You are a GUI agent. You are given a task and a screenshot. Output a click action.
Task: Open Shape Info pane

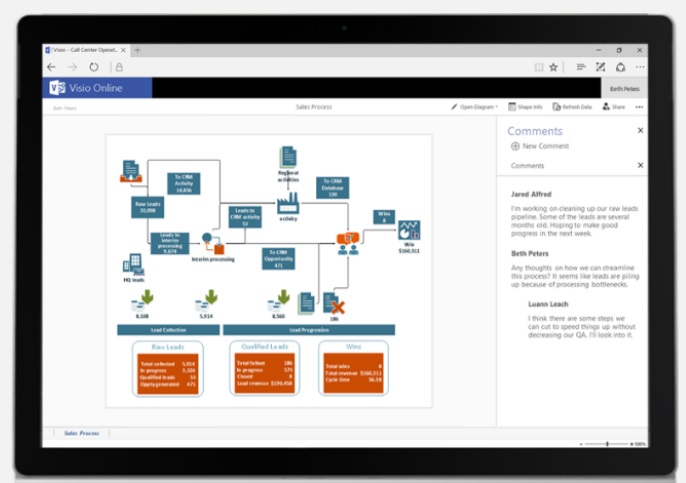point(525,107)
